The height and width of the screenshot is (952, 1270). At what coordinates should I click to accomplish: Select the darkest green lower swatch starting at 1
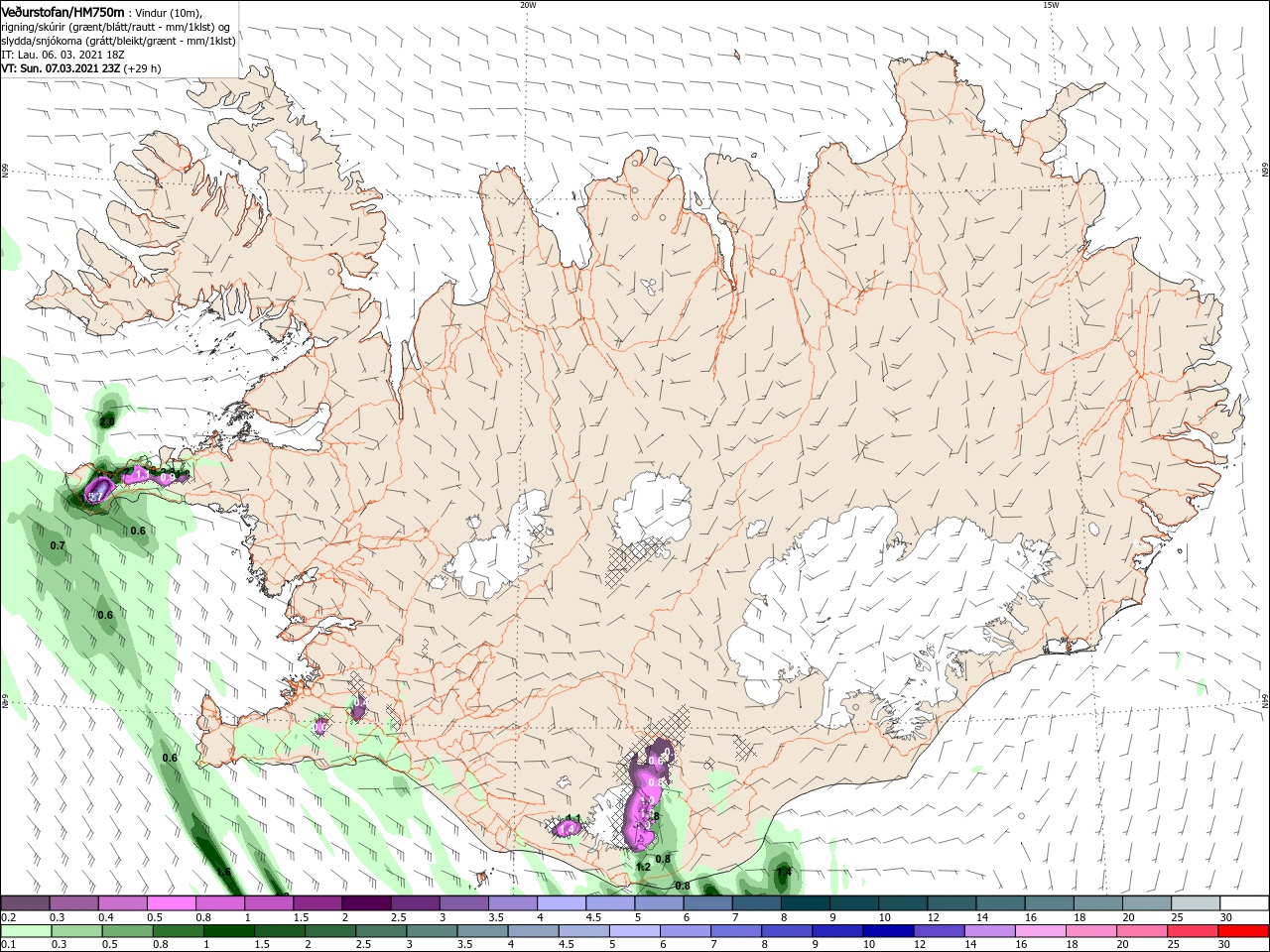click(228, 931)
